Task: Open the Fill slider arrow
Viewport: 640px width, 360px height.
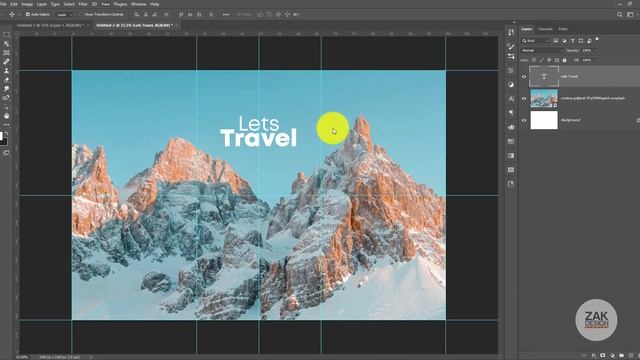Action: click(x=596, y=60)
